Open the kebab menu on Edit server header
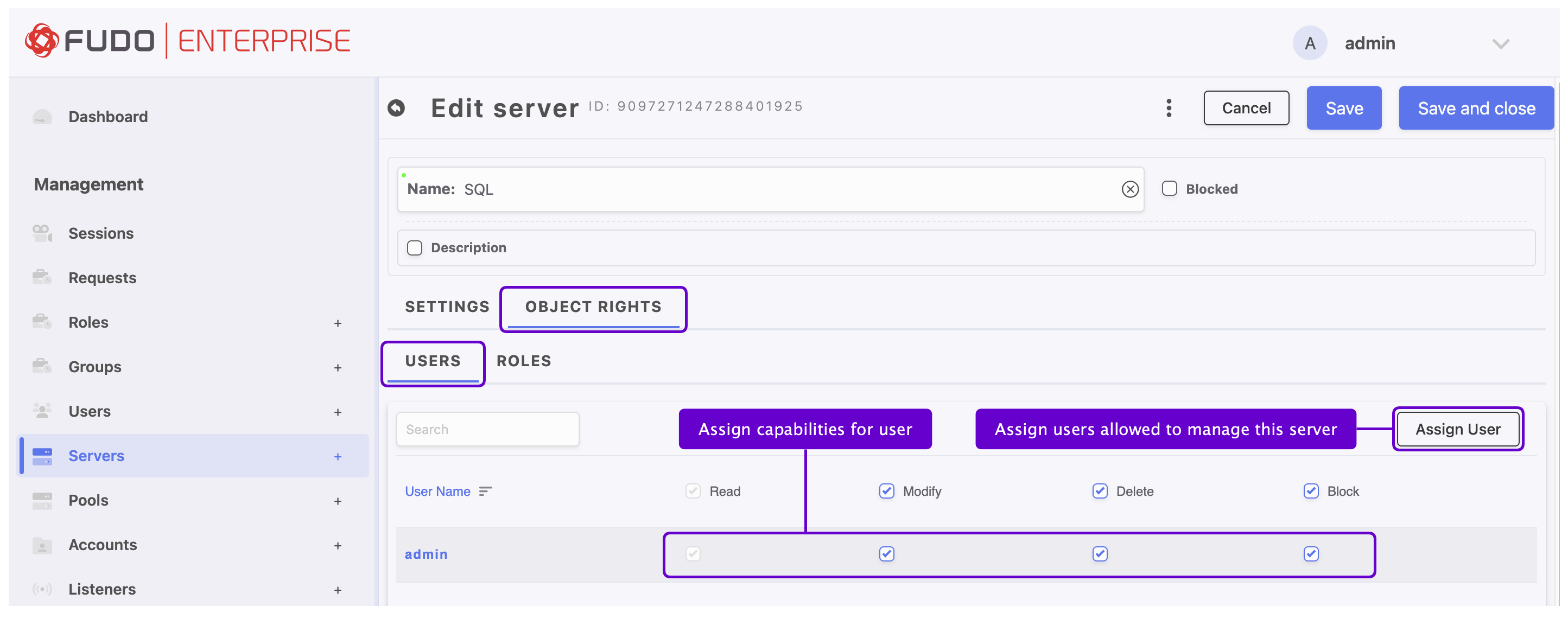This screenshot has width=1568, height=619. click(x=1169, y=108)
